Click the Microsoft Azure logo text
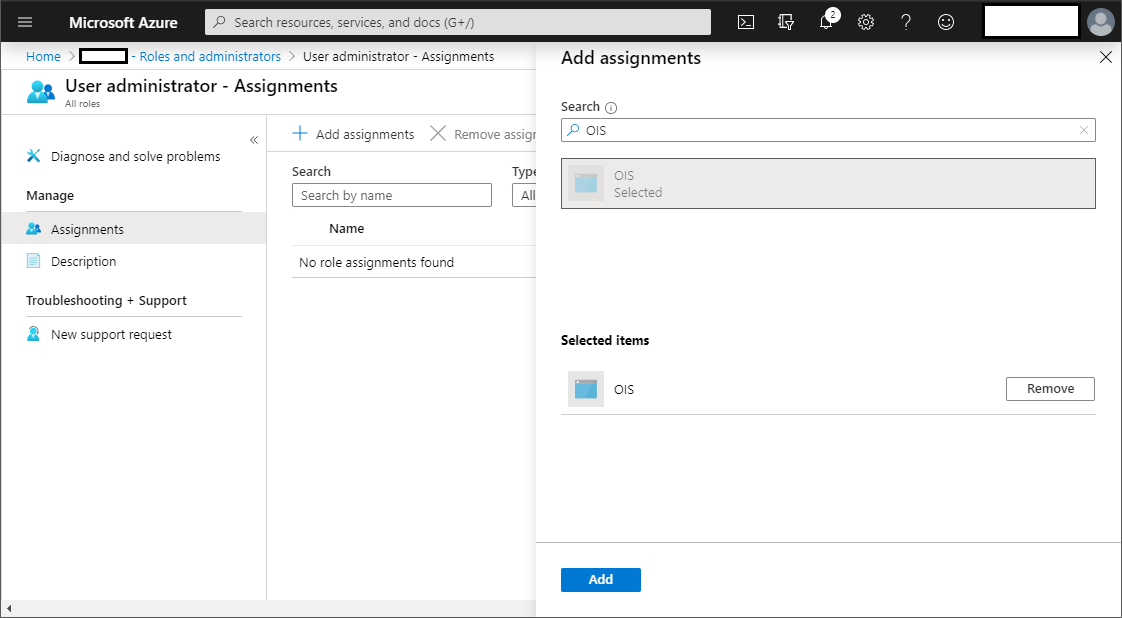This screenshot has width=1122, height=618. point(123,22)
